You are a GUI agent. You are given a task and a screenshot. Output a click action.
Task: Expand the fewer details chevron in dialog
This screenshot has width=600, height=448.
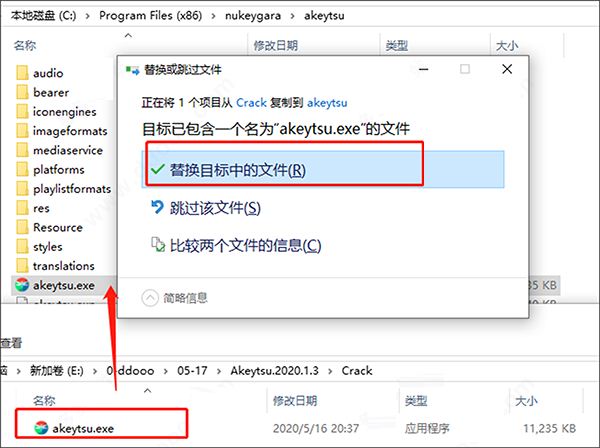pos(150,298)
